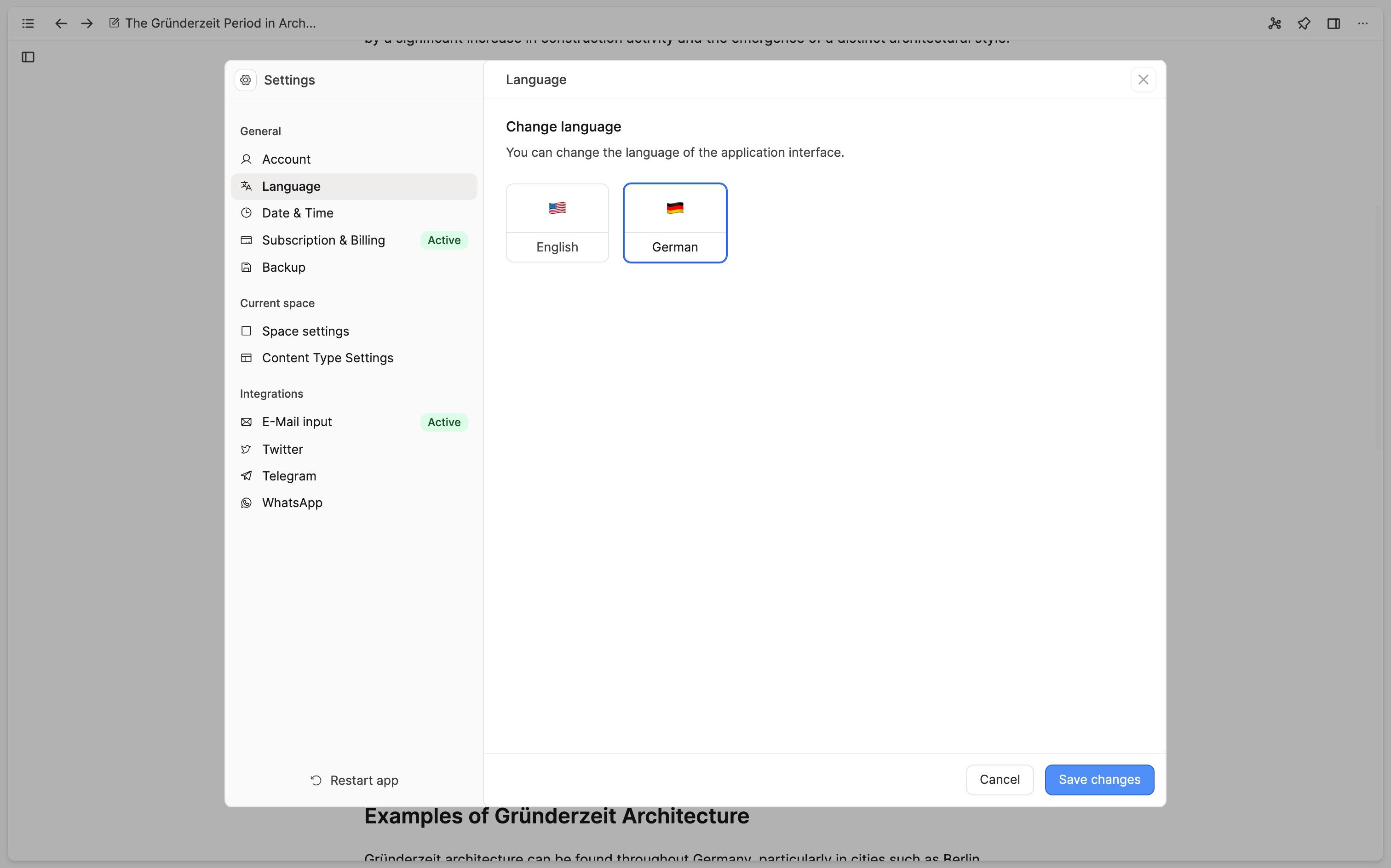Open the table of contents list
The height and width of the screenshot is (868, 1391).
(x=28, y=23)
